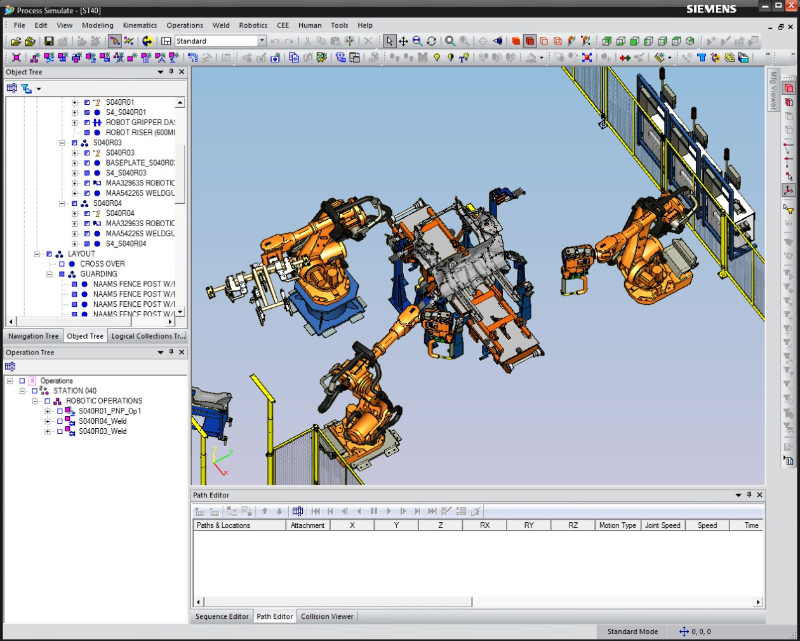Collapse the GUARDING tree node
The width and height of the screenshot is (800, 641).
49,274
